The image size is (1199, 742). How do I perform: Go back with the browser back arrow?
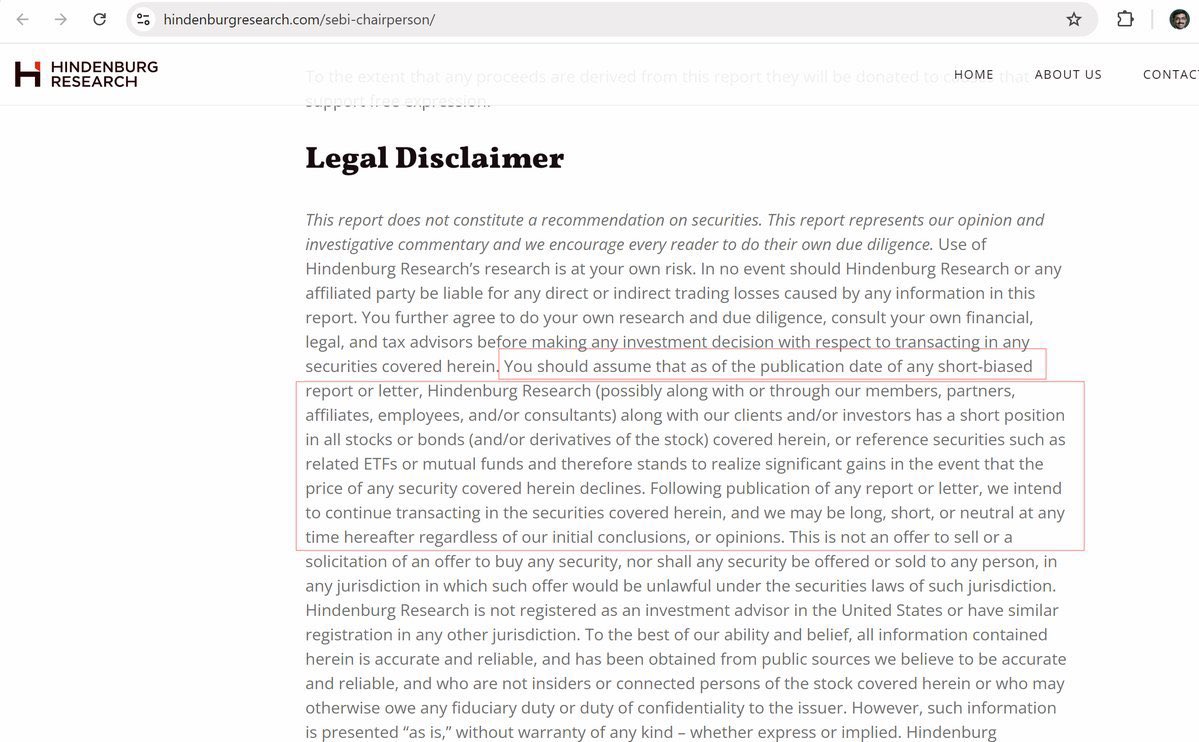pyautogui.click(x=23, y=19)
